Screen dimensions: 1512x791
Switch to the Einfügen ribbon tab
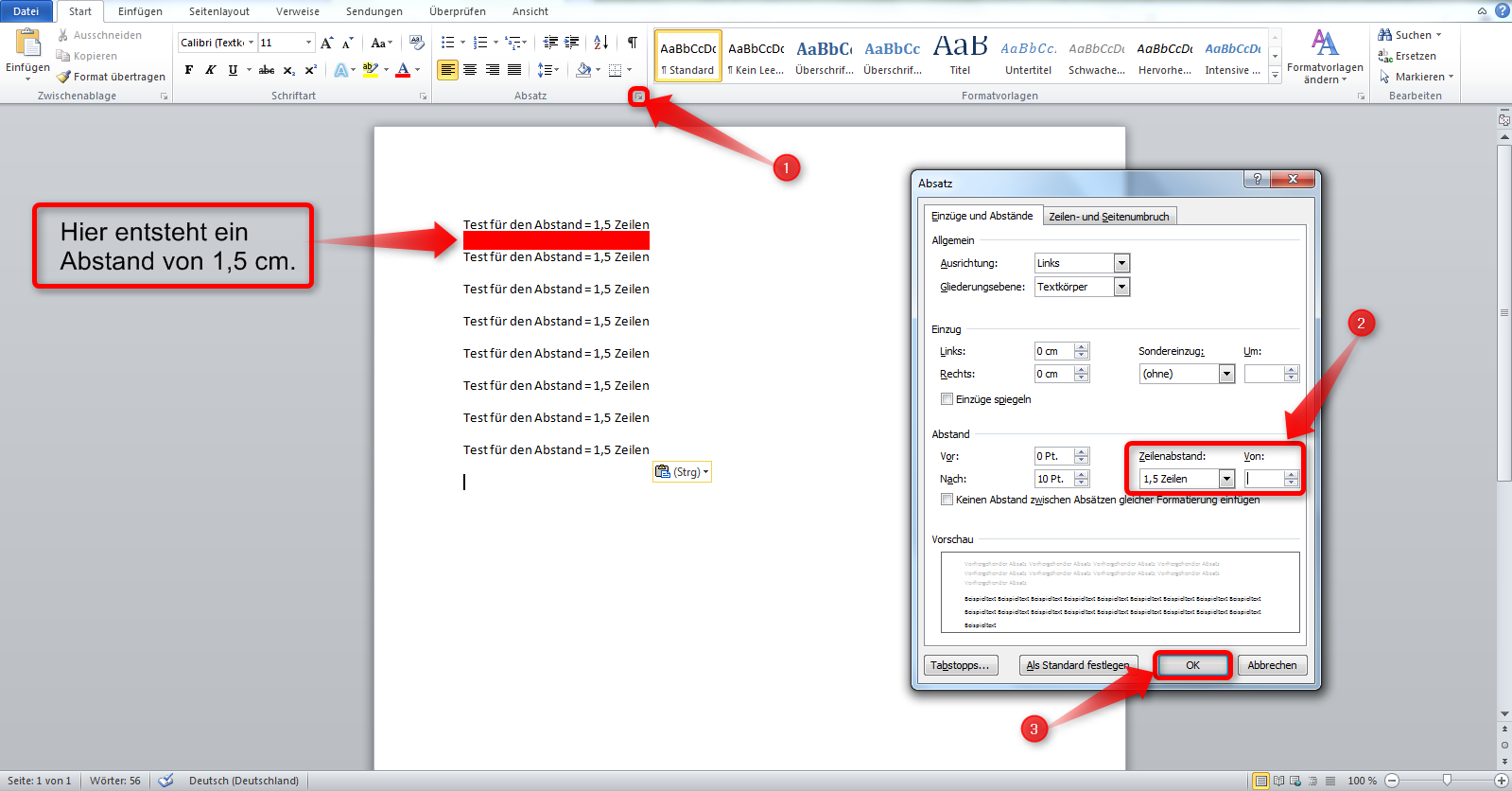pyautogui.click(x=140, y=11)
